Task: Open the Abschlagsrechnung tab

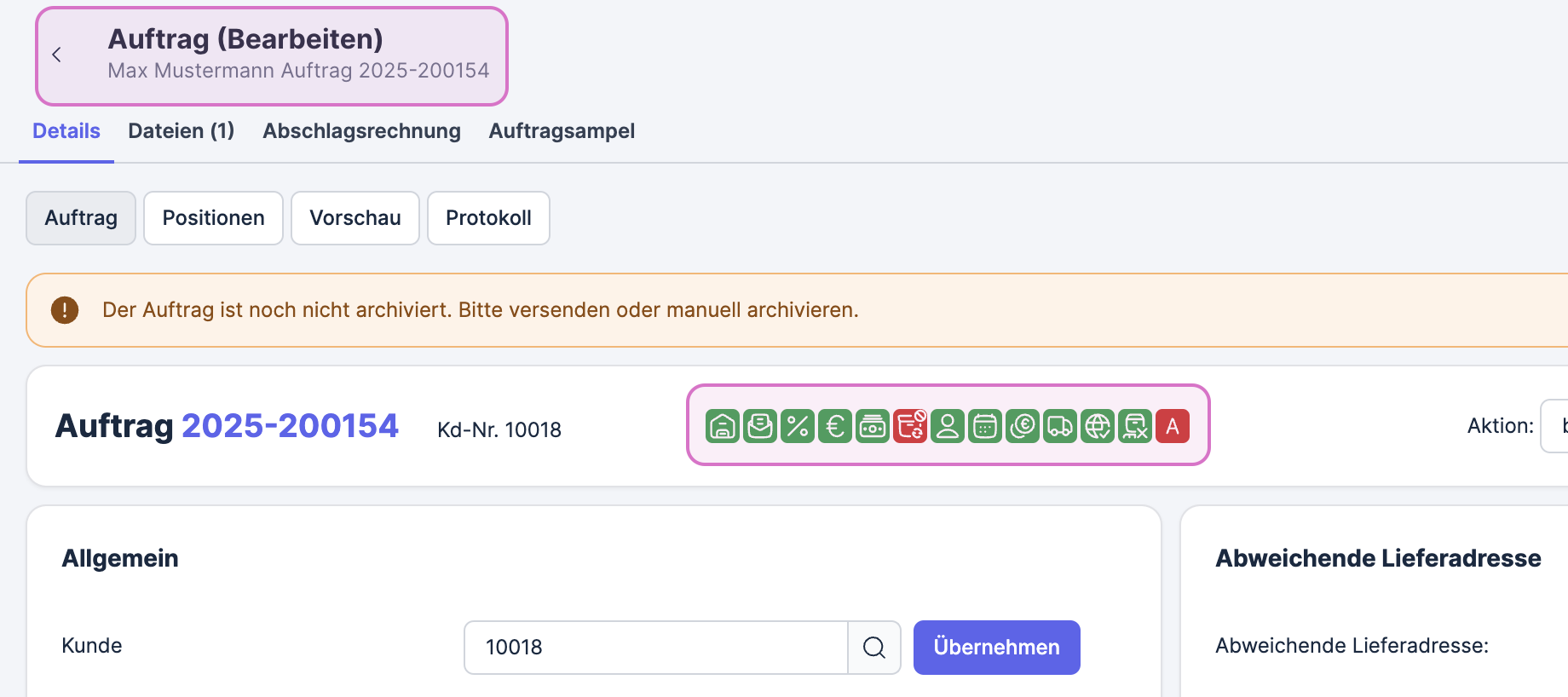Action: coord(361,131)
